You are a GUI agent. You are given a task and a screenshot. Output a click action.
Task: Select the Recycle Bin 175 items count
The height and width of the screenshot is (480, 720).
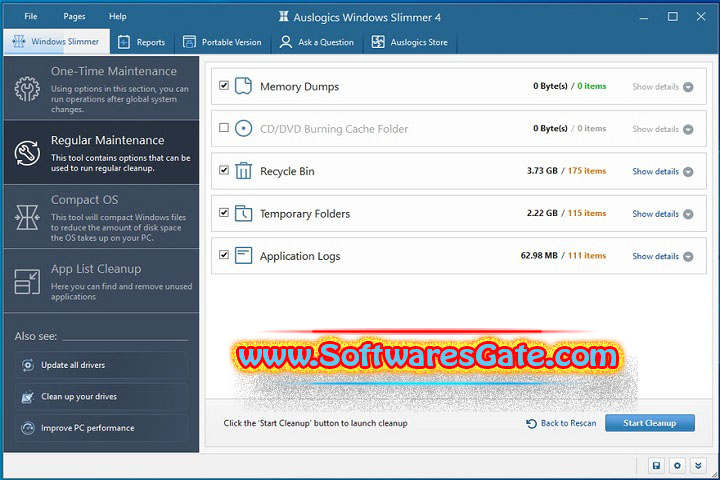(587, 171)
